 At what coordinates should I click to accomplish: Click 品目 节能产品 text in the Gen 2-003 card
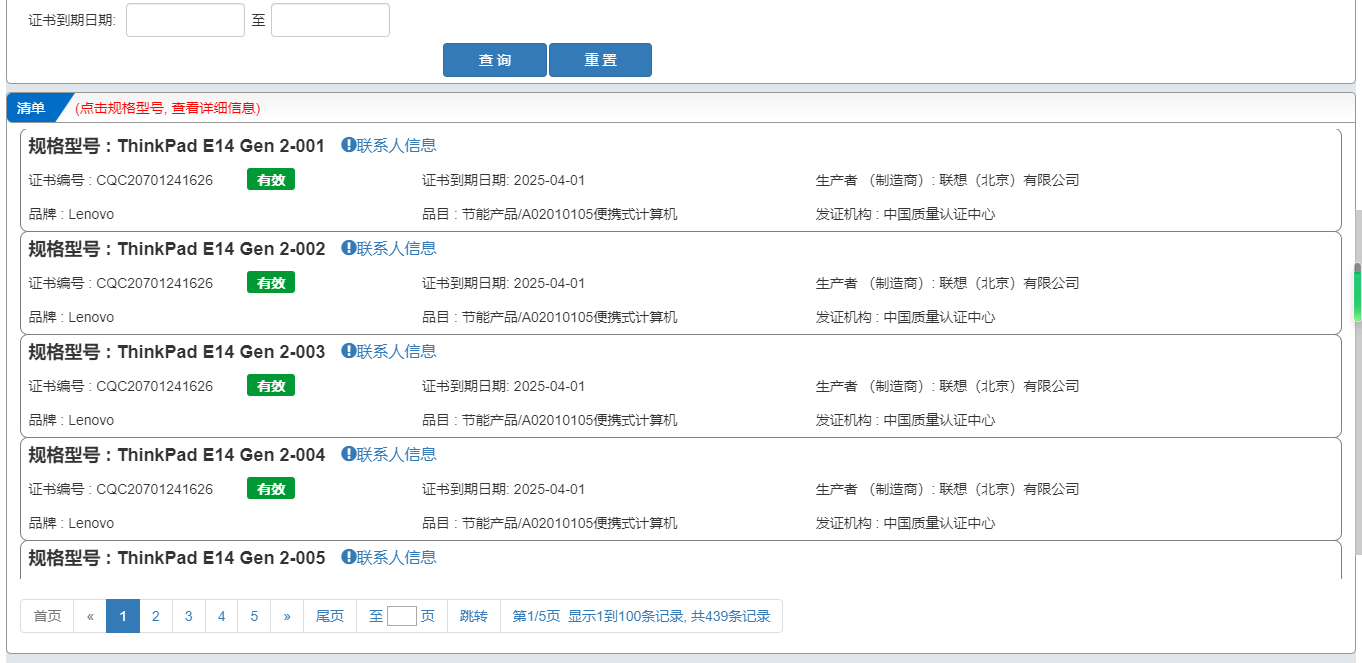point(550,421)
